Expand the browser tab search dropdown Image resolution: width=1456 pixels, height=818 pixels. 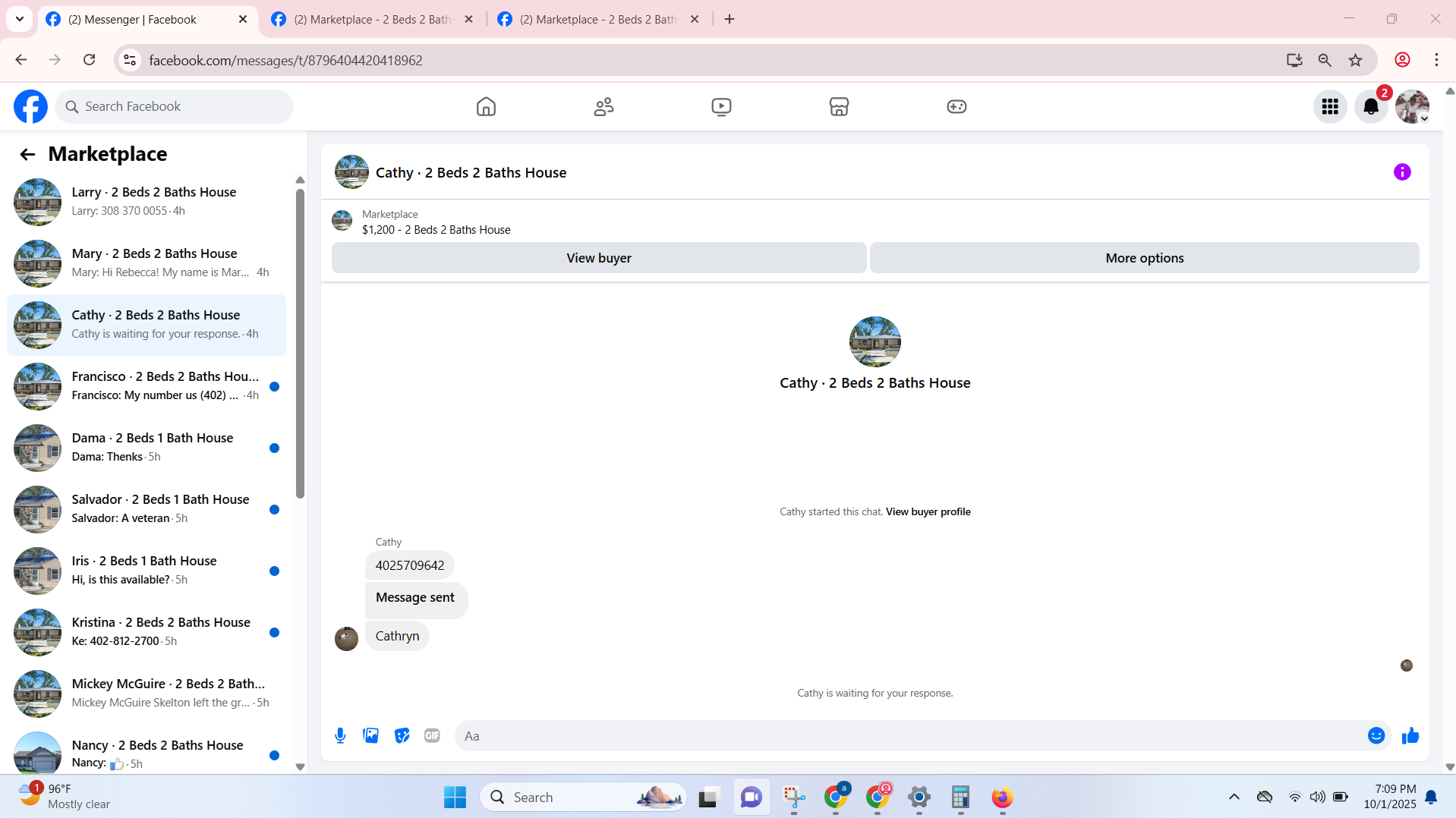20,19
